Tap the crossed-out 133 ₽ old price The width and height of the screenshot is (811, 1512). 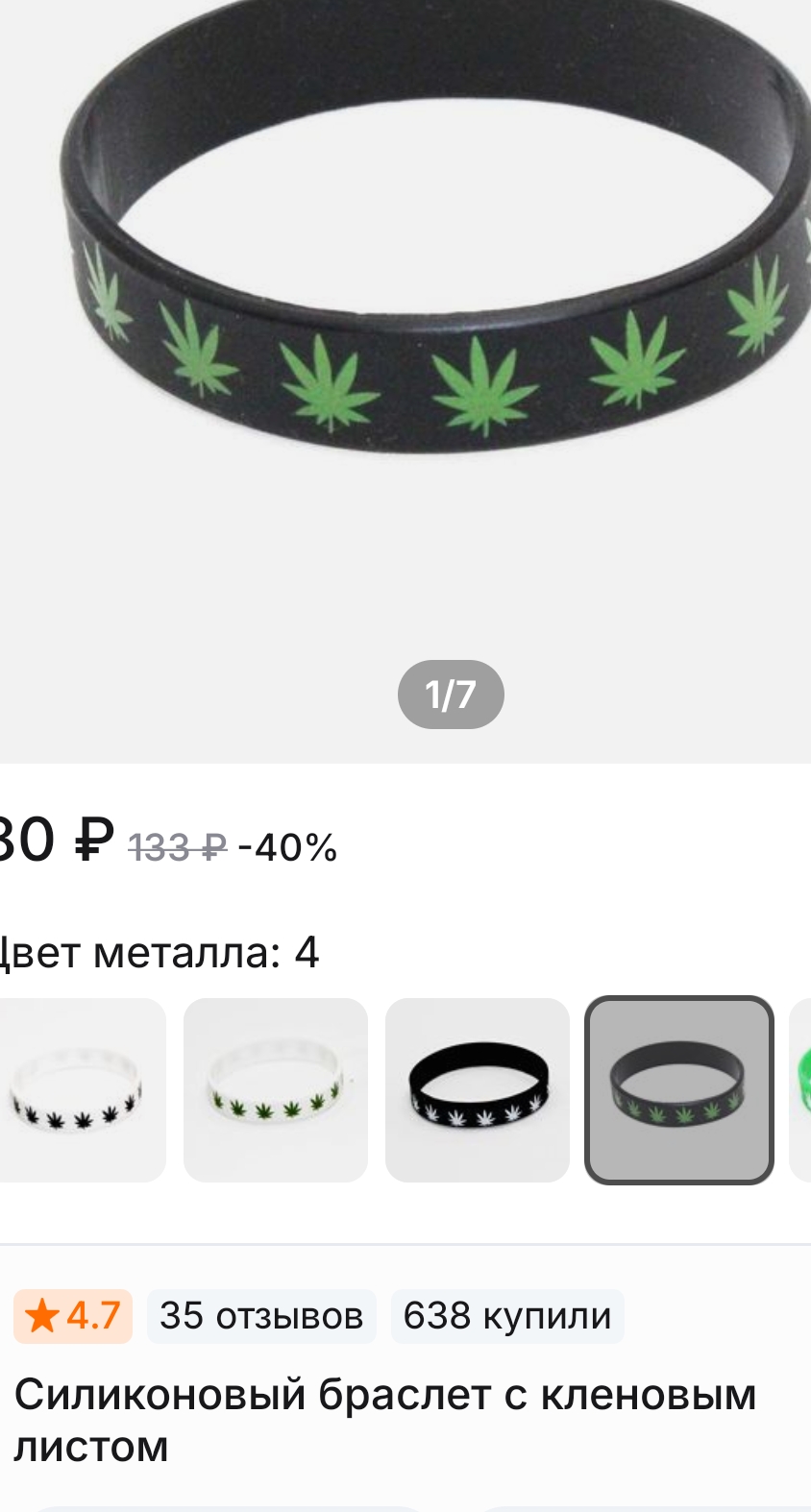[177, 847]
